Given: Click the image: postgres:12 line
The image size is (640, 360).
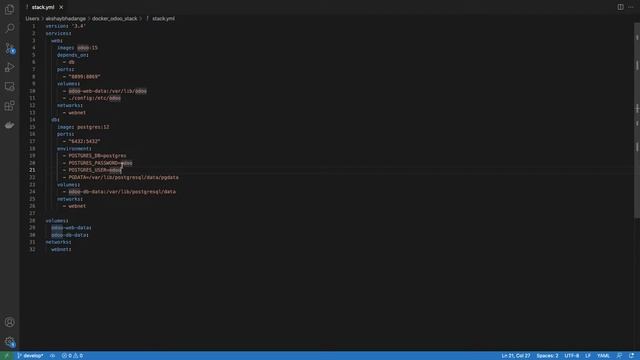Looking at the screenshot, I should tap(83, 127).
